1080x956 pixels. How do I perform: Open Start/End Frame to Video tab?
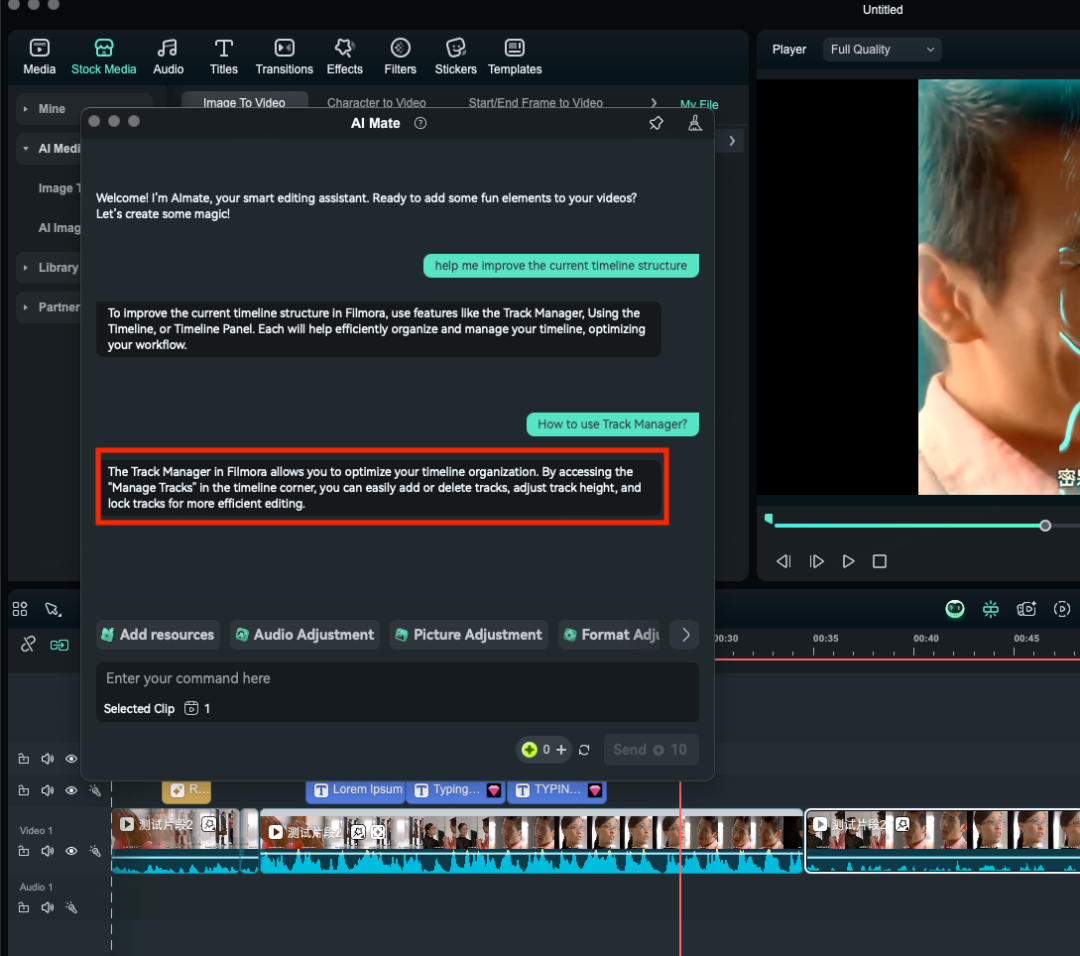point(535,102)
